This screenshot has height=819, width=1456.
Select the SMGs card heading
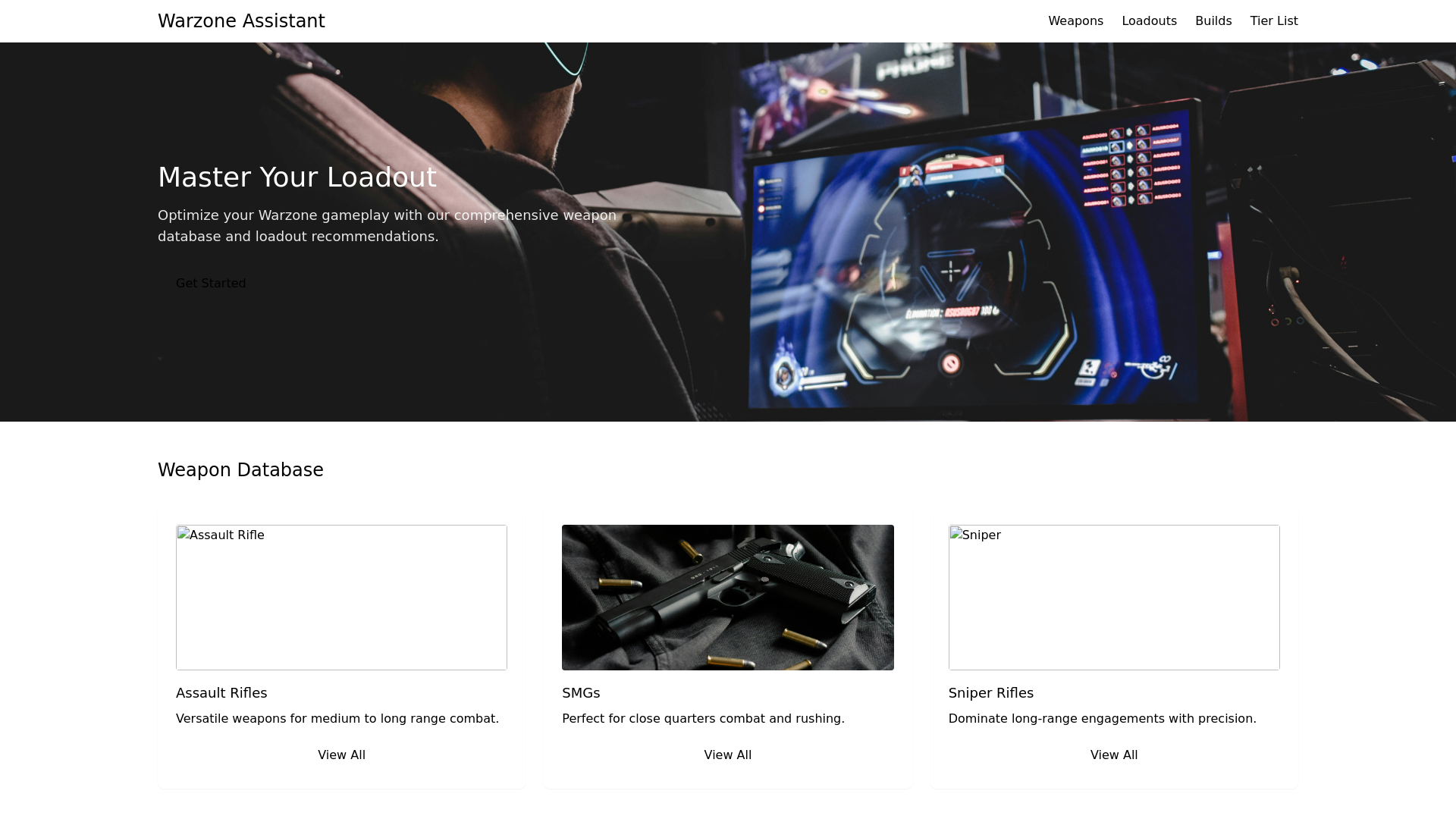tap(580, 692)
